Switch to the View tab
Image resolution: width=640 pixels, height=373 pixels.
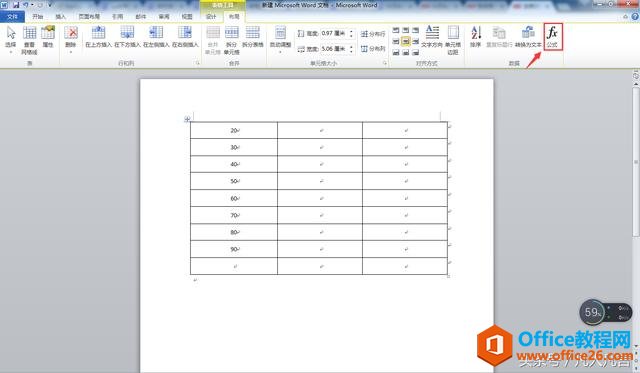[187, 16]
